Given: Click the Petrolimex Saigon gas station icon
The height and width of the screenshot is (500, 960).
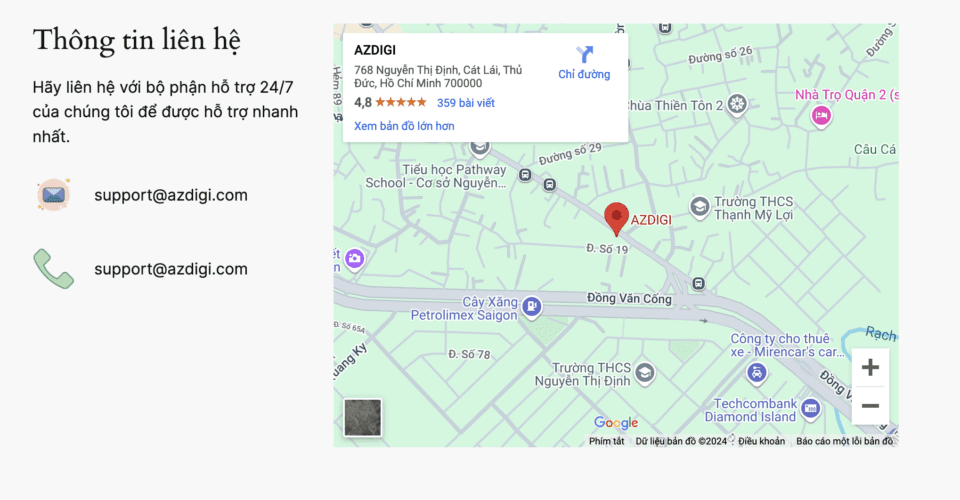Looking at the screenshot, I should pyautogui.click(x=531, y=306).
